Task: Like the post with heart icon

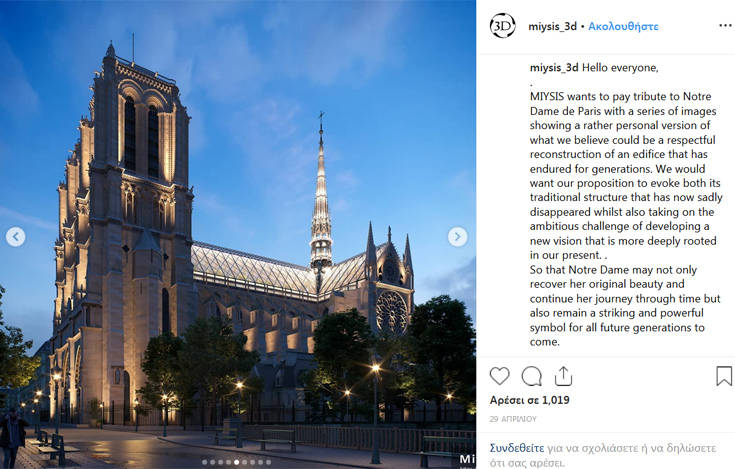Action: [x=500, y=376]
